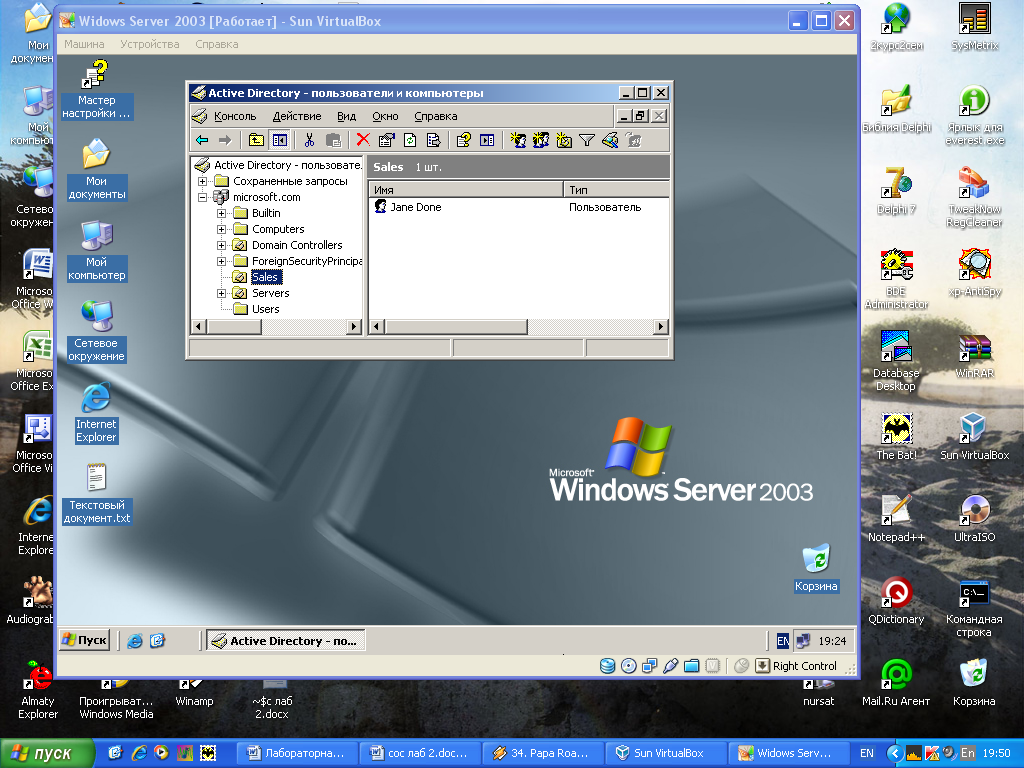
Task: Click the VirtualBox hard disk status icon
Action: [x=607, y=665]
